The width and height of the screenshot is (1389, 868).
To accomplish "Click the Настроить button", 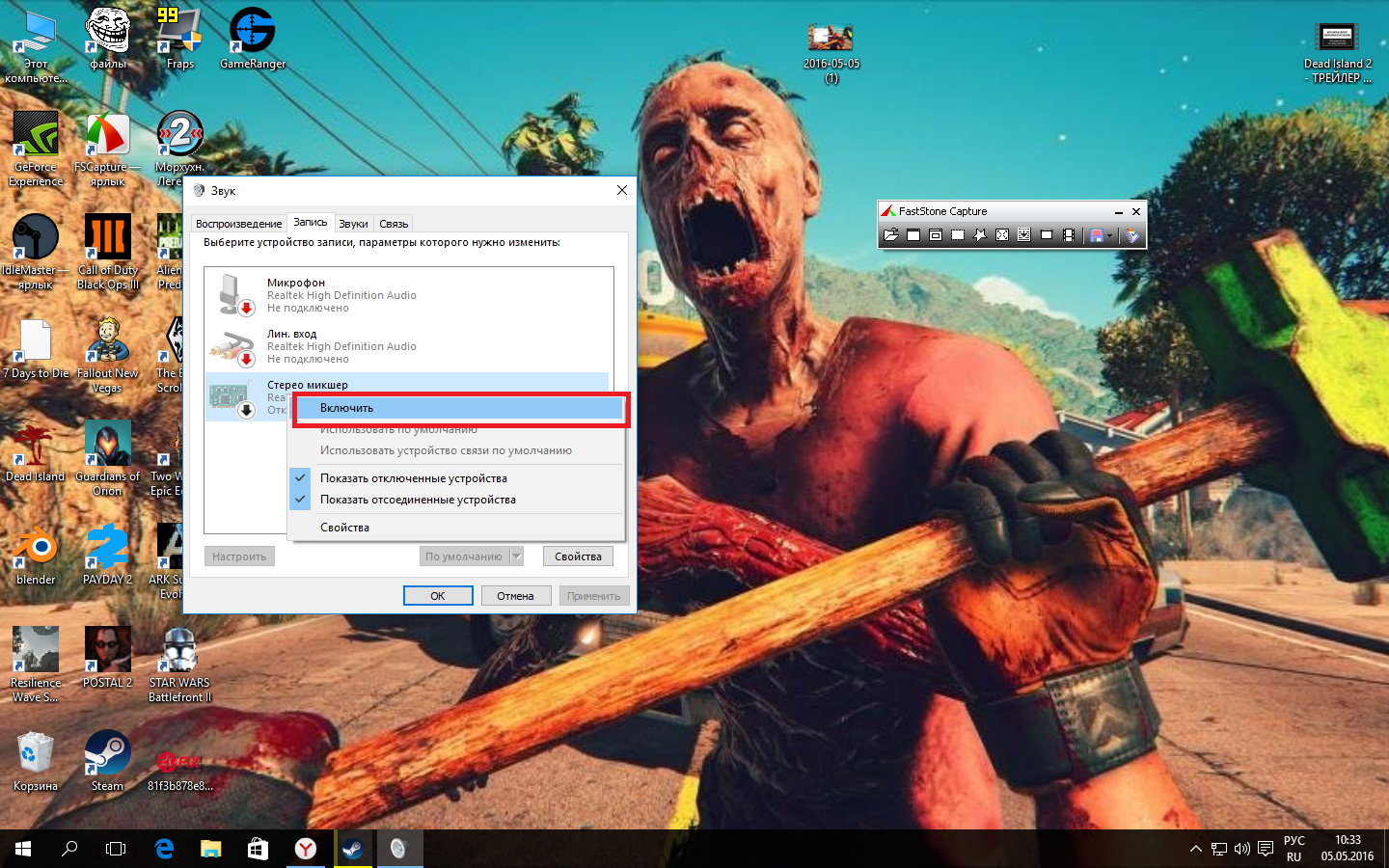I will (x=239, y=556).
